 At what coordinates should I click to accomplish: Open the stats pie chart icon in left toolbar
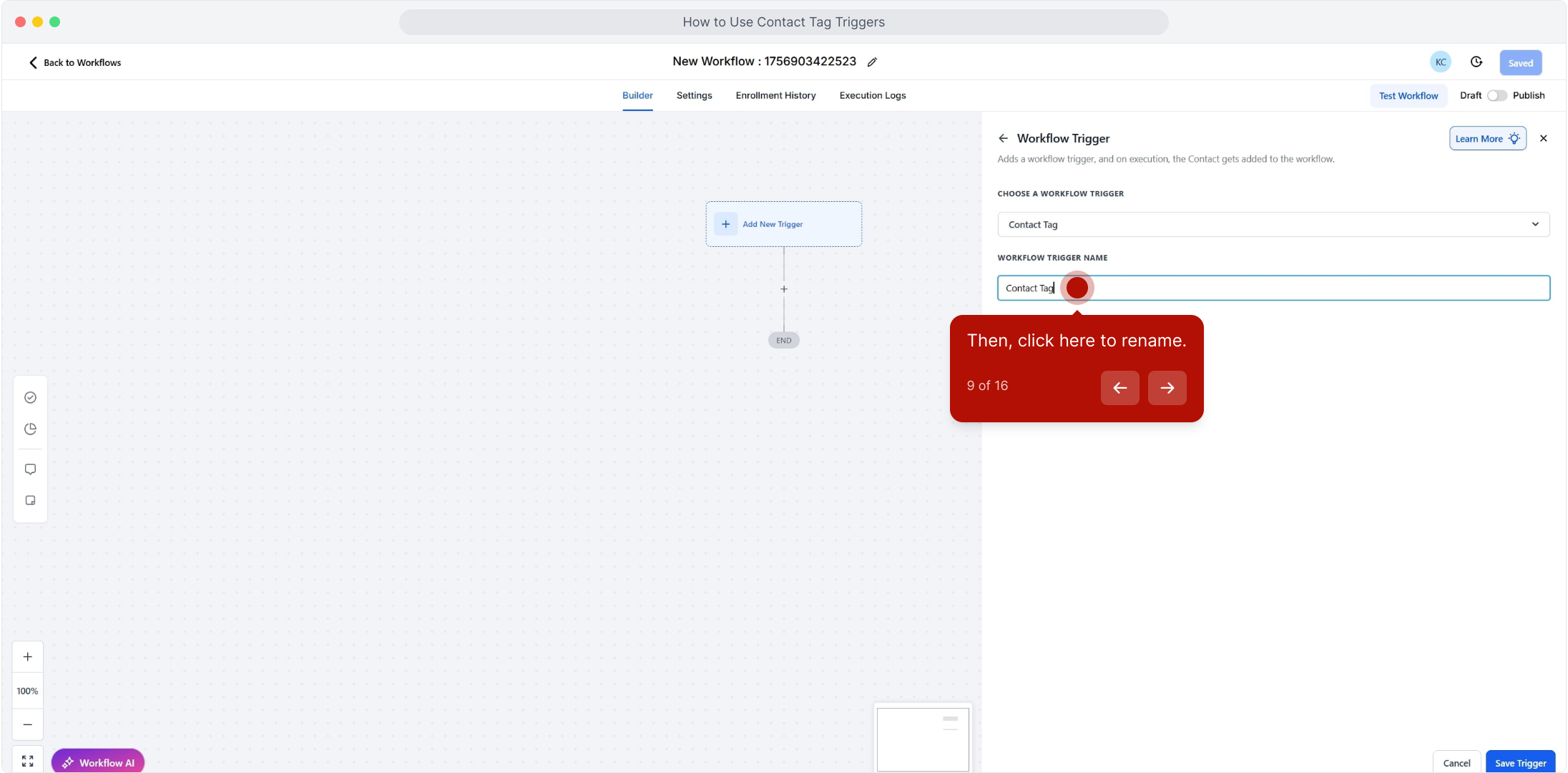click(30, 429)
